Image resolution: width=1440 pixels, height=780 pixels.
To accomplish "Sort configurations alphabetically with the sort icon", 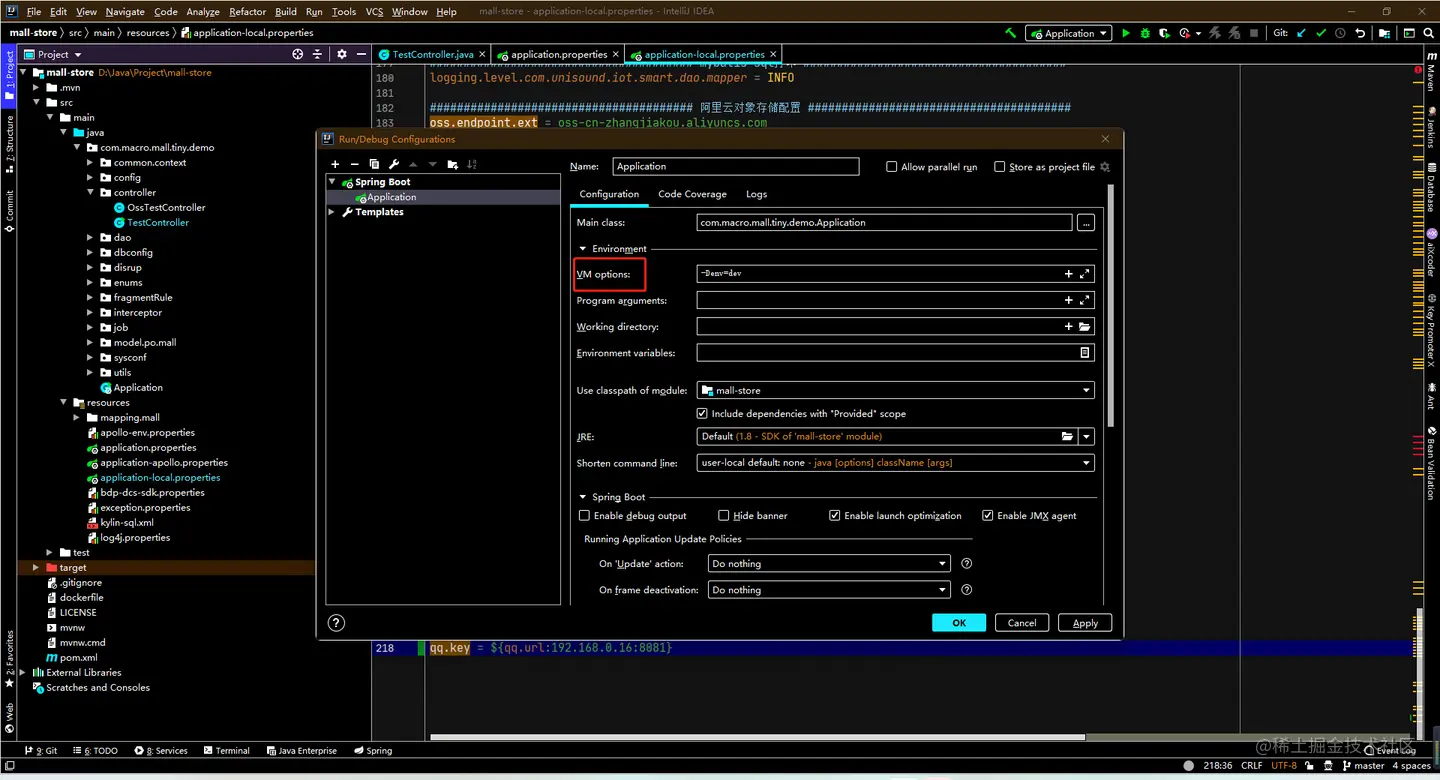I will point(472,164).
